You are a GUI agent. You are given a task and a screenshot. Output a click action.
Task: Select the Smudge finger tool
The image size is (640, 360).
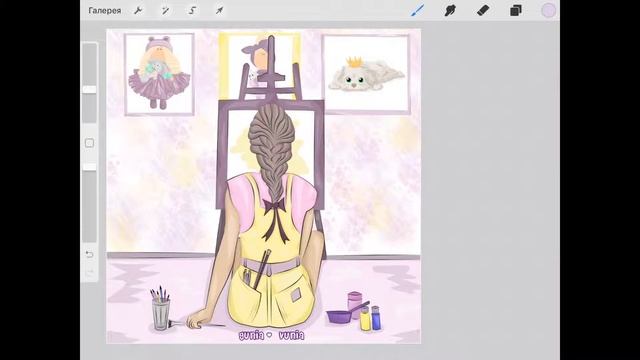450,10
